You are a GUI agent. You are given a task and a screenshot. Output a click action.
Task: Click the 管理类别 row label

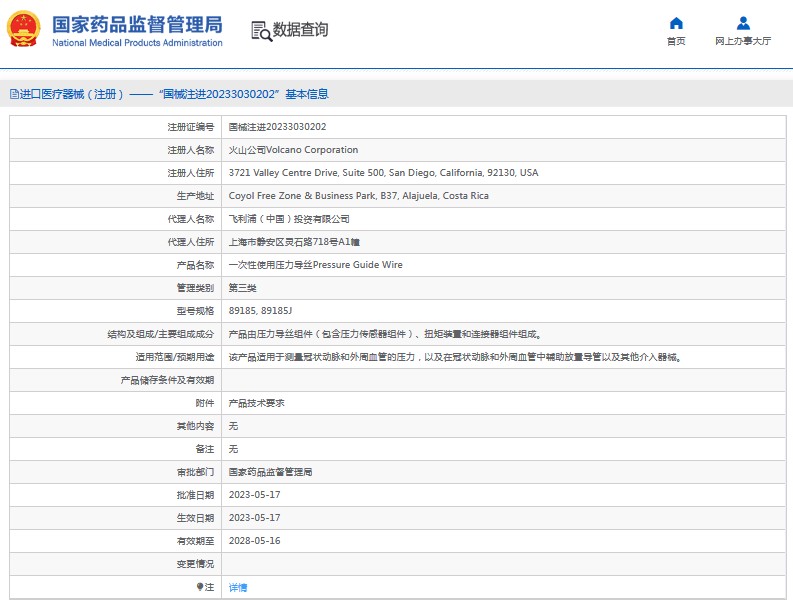[x=195, y=288]
